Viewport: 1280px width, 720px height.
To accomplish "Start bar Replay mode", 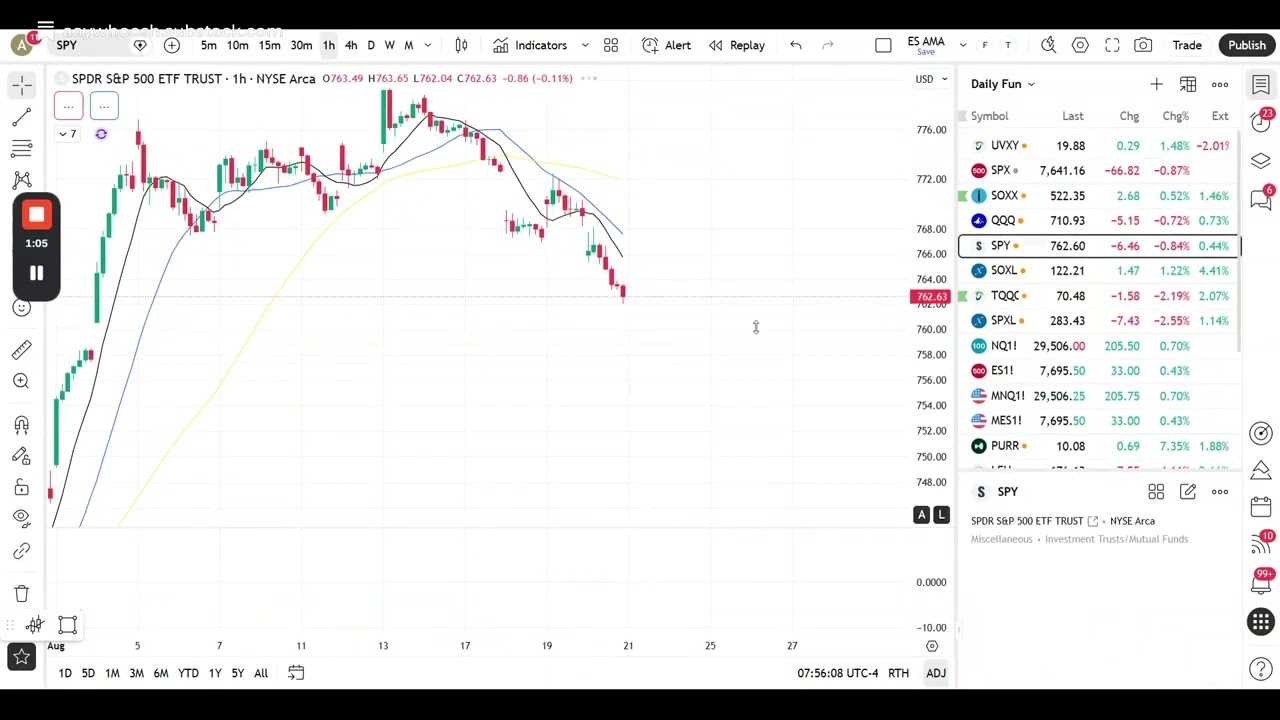I will 737,45.
